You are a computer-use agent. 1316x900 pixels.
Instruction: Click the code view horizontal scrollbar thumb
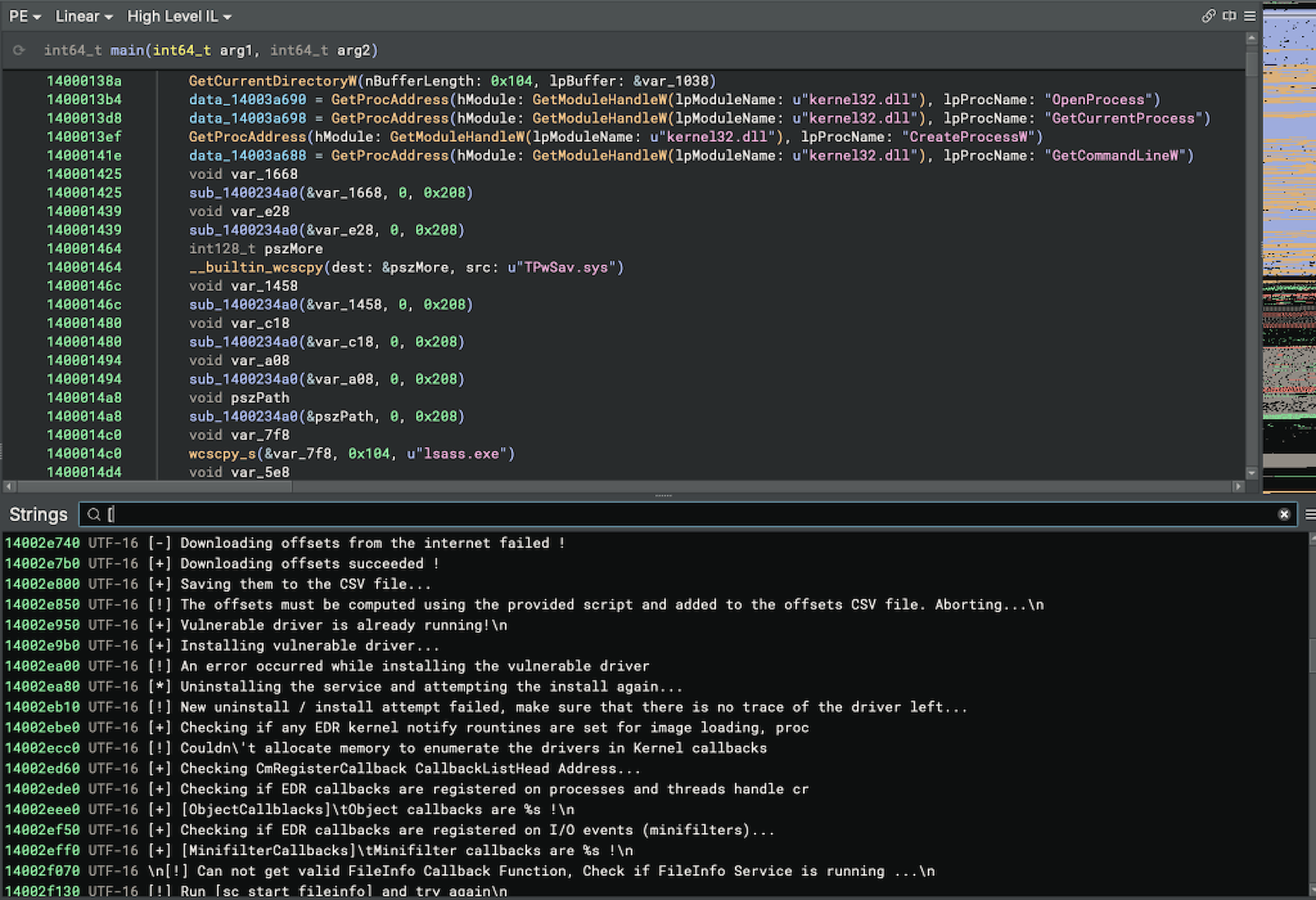(x=154, y=487)
